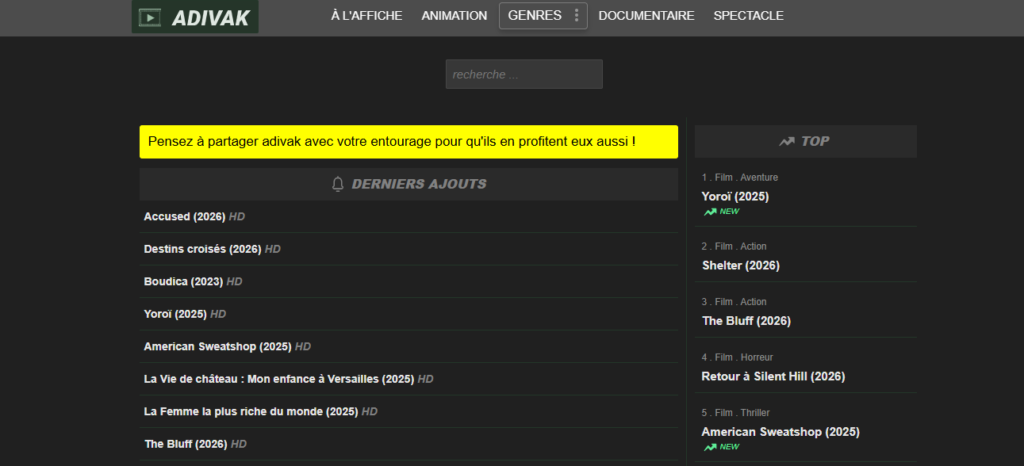Click the three-dot icon beside GENRES

pos(576,16)
